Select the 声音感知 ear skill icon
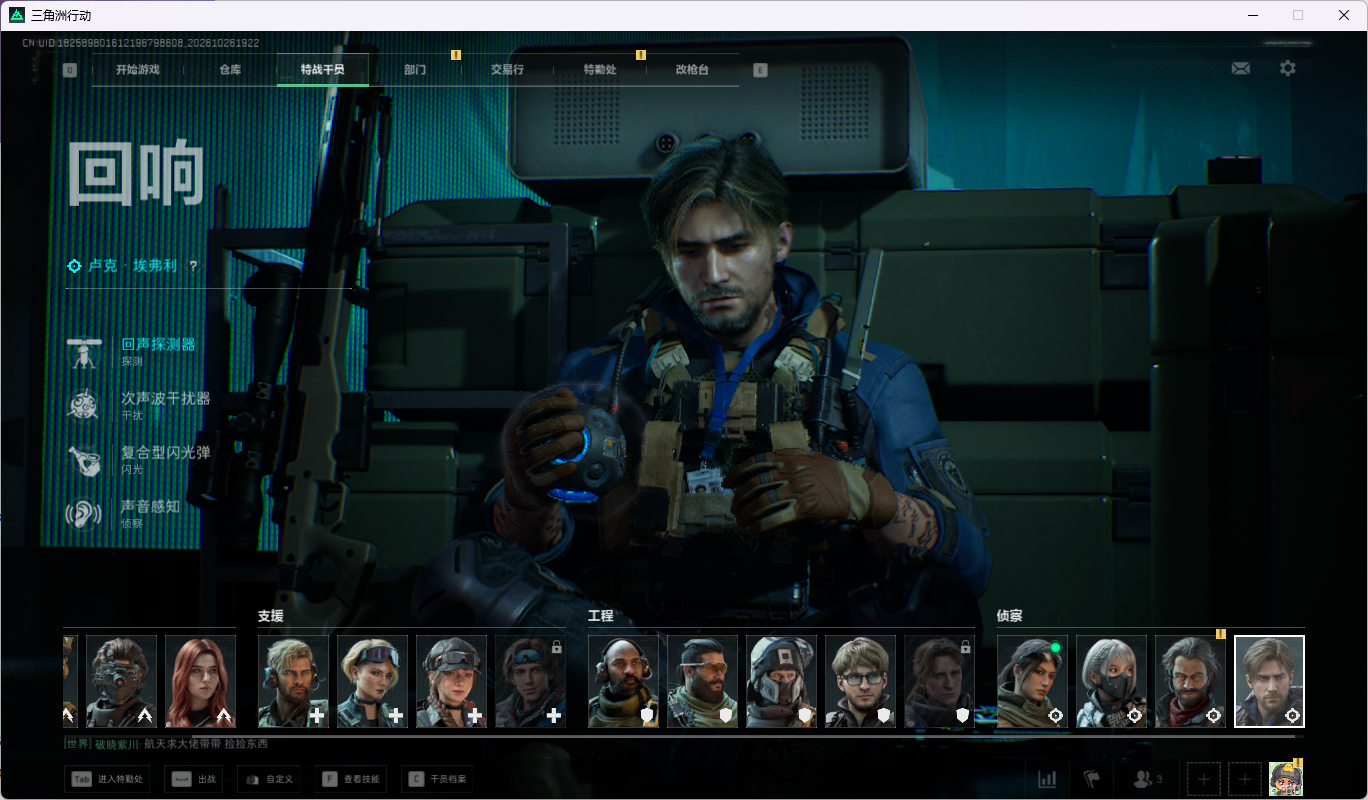 click(x=82, y=514)
